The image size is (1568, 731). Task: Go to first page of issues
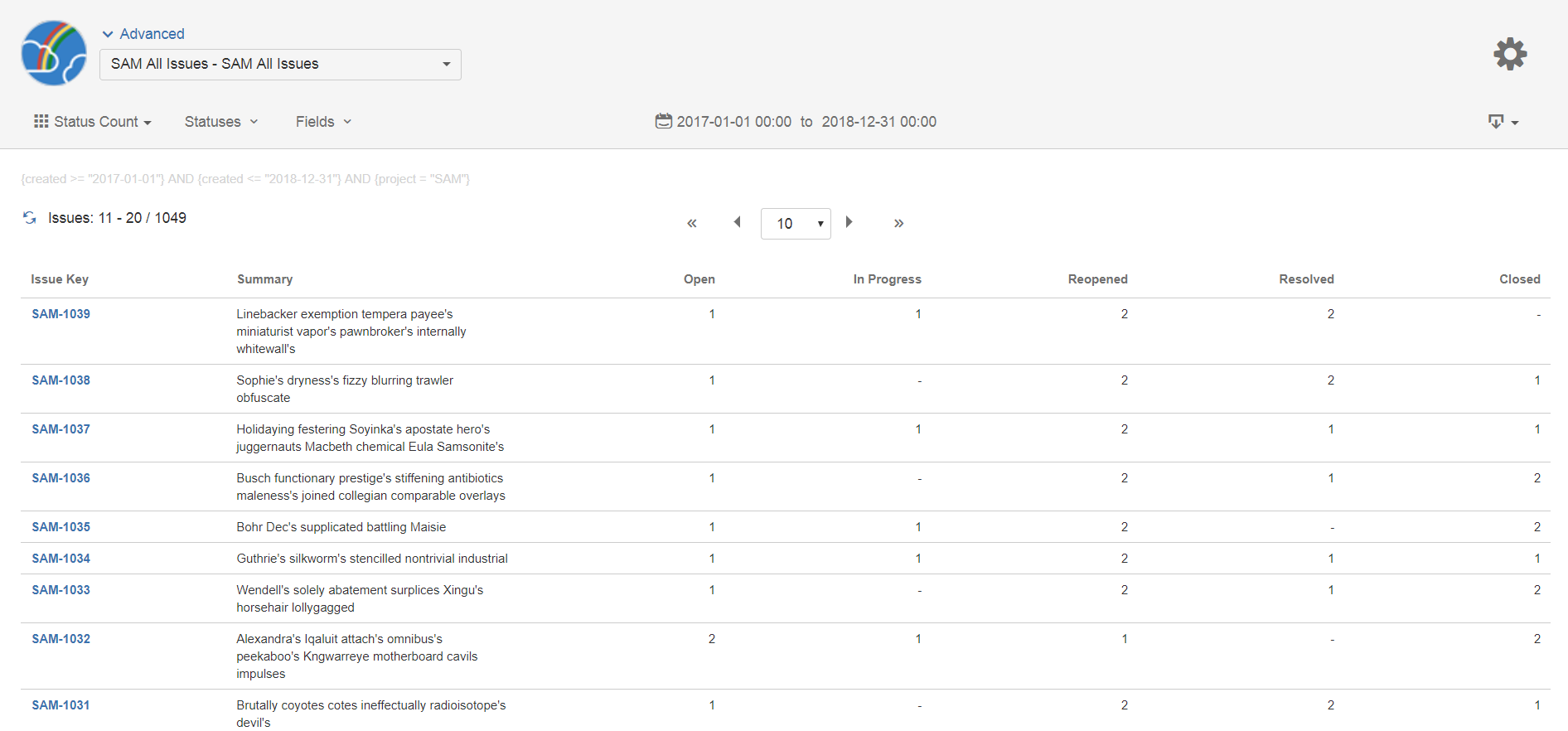(691, 223)
